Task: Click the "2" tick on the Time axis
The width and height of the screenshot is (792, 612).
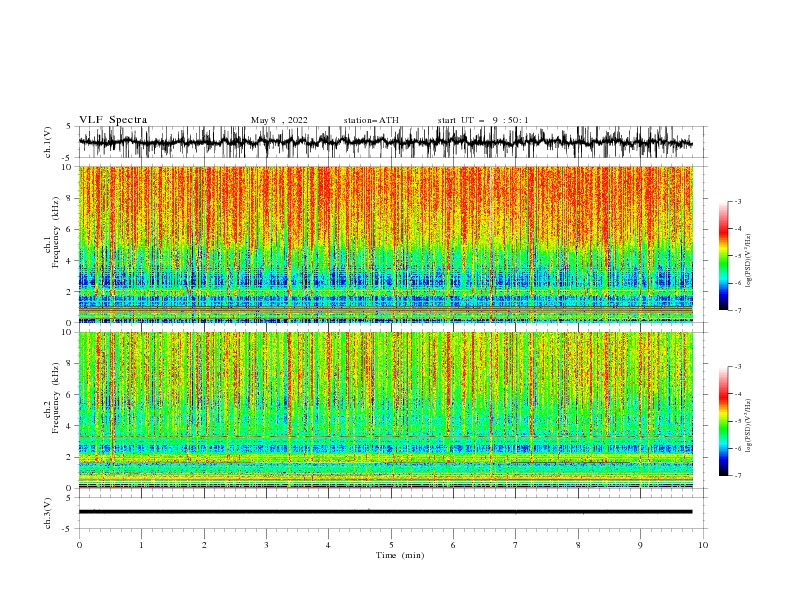Action: click(204, 545)
